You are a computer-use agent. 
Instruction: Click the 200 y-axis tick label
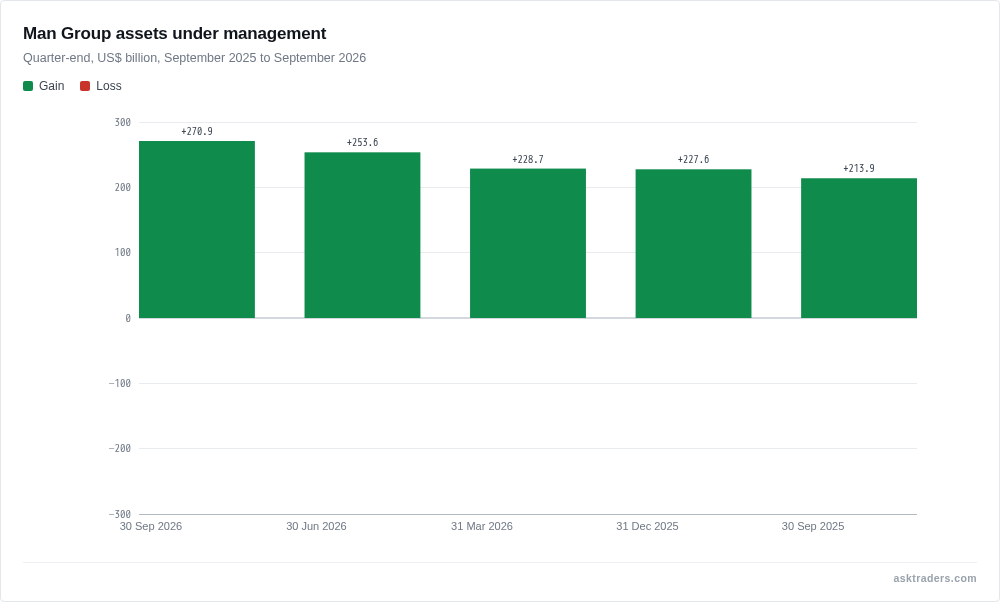pyautogui.click(x=122, y=187)
